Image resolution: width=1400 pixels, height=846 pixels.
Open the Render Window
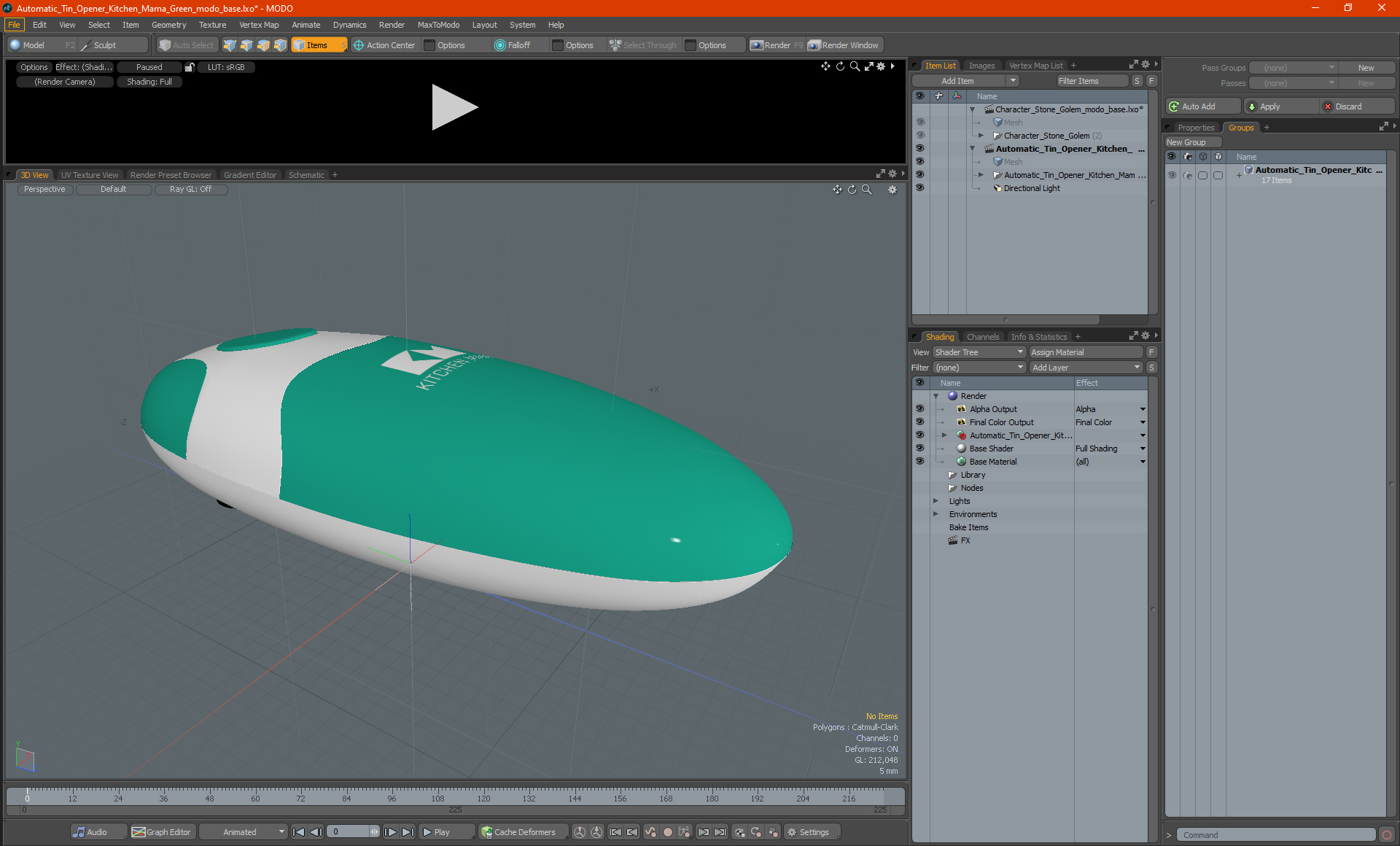click(844, 45)
